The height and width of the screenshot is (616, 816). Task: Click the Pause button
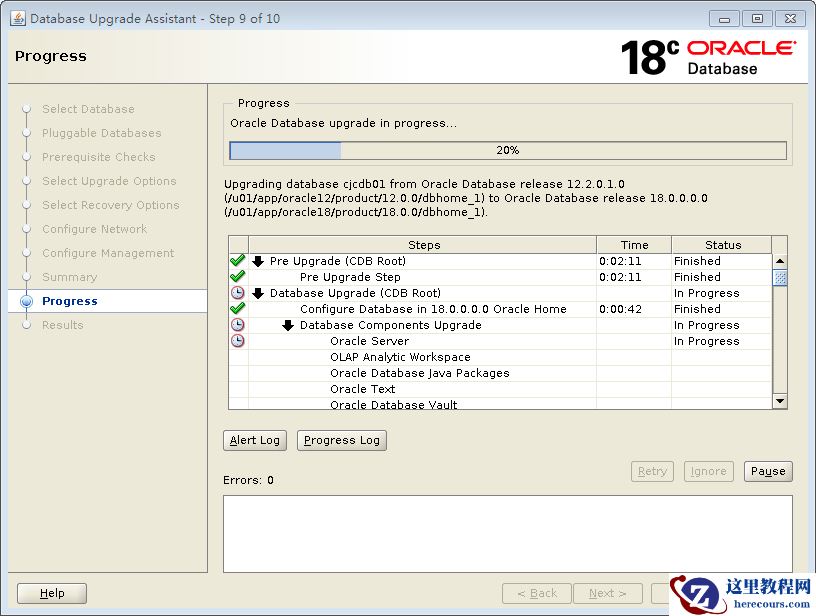tap(768, 471)
